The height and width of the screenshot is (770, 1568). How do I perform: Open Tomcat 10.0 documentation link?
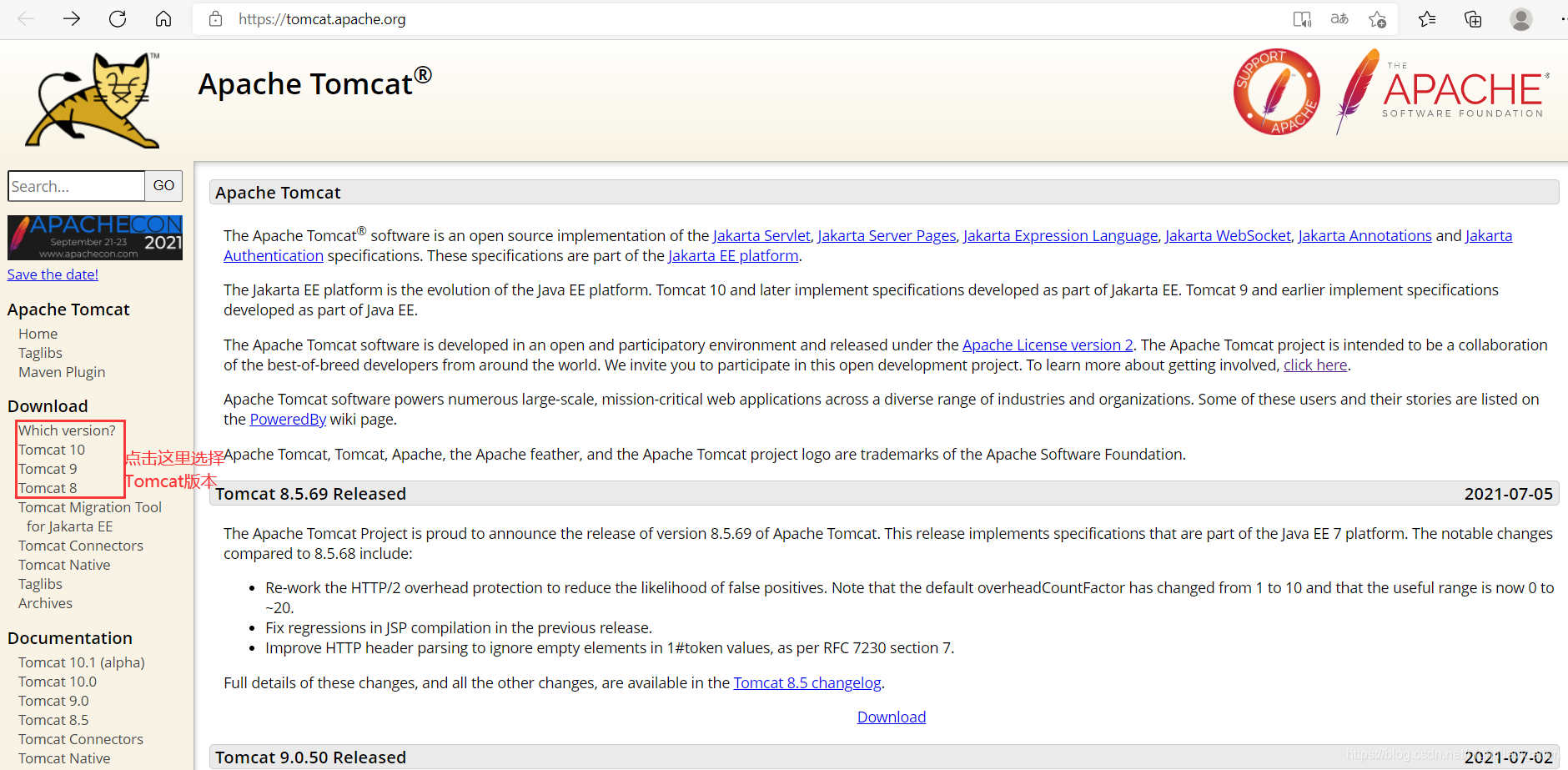[x=58, y=682]
